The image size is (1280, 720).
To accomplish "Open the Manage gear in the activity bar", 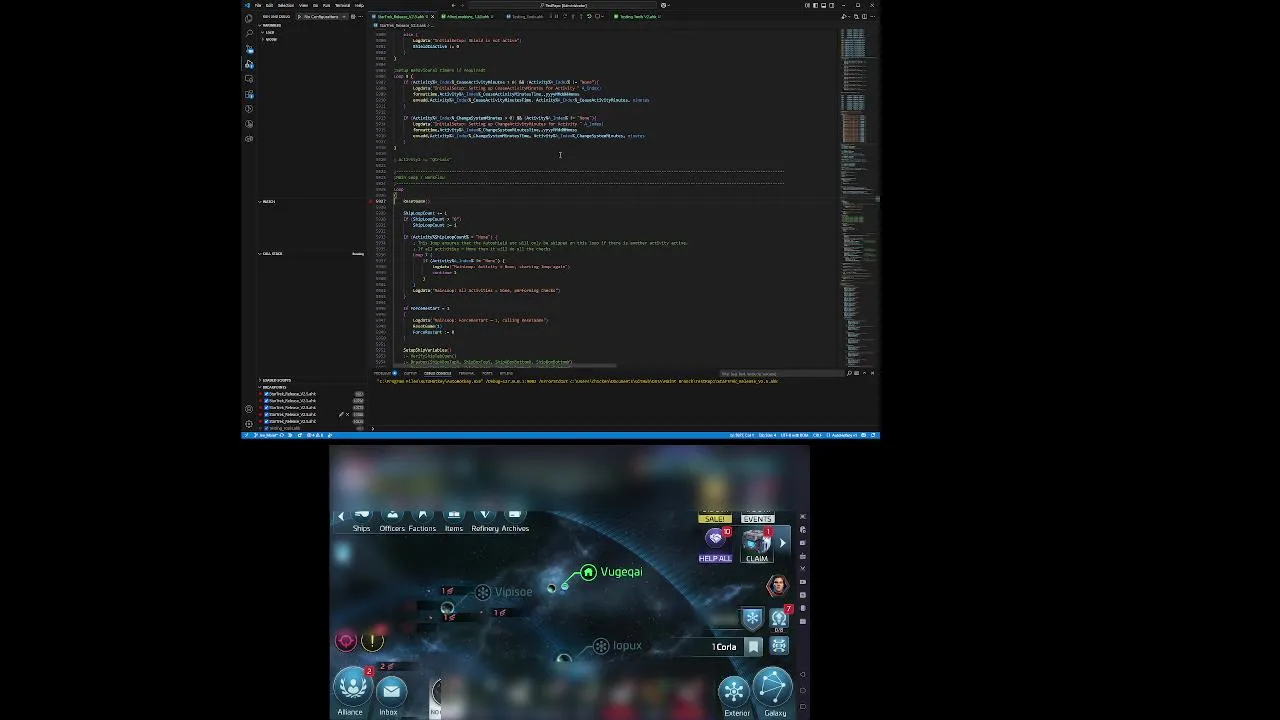I will [x=249, y=424].
